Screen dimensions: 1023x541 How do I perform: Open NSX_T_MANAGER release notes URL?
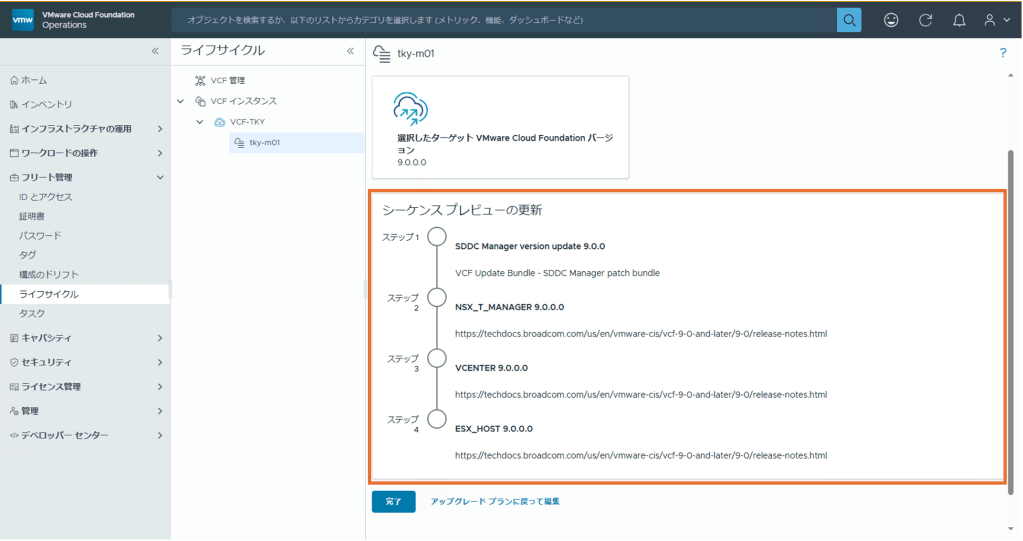point(641,333)
